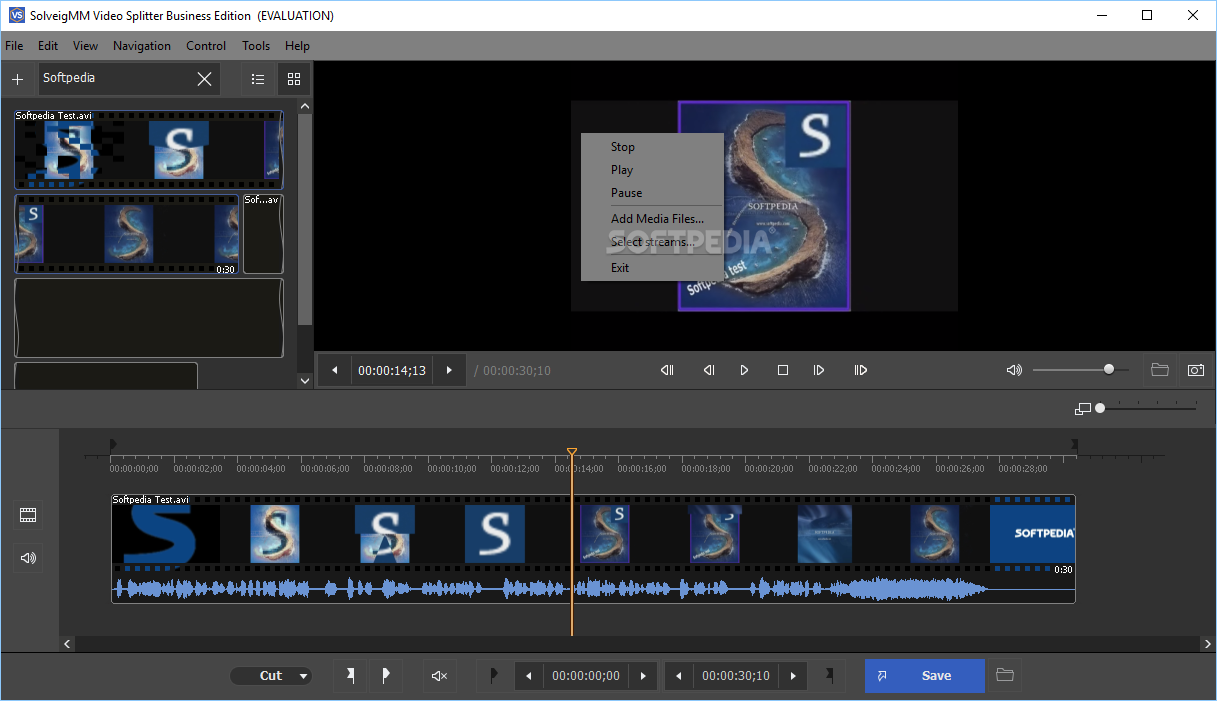This screenshot has width=1217, height=701.
Task: Open output folder icon next to Save
Action: click(1005, 676)
